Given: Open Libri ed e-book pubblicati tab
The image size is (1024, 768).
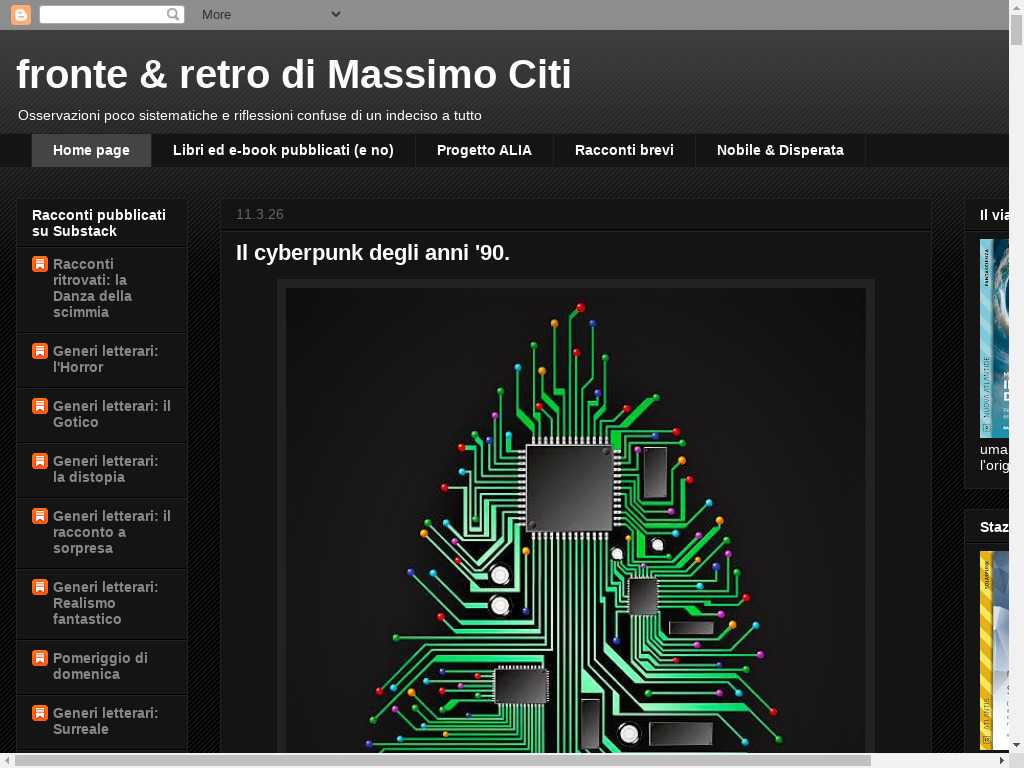Looking at the screenshot, I should (283, 150).
